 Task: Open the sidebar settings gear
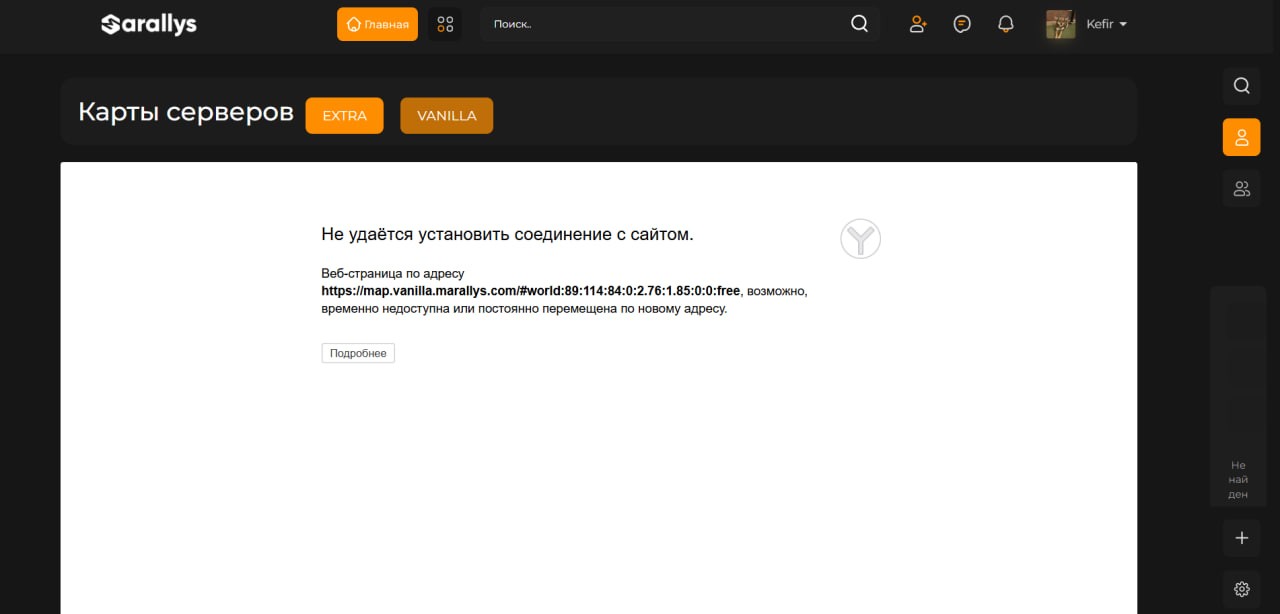coord(1241,589)
